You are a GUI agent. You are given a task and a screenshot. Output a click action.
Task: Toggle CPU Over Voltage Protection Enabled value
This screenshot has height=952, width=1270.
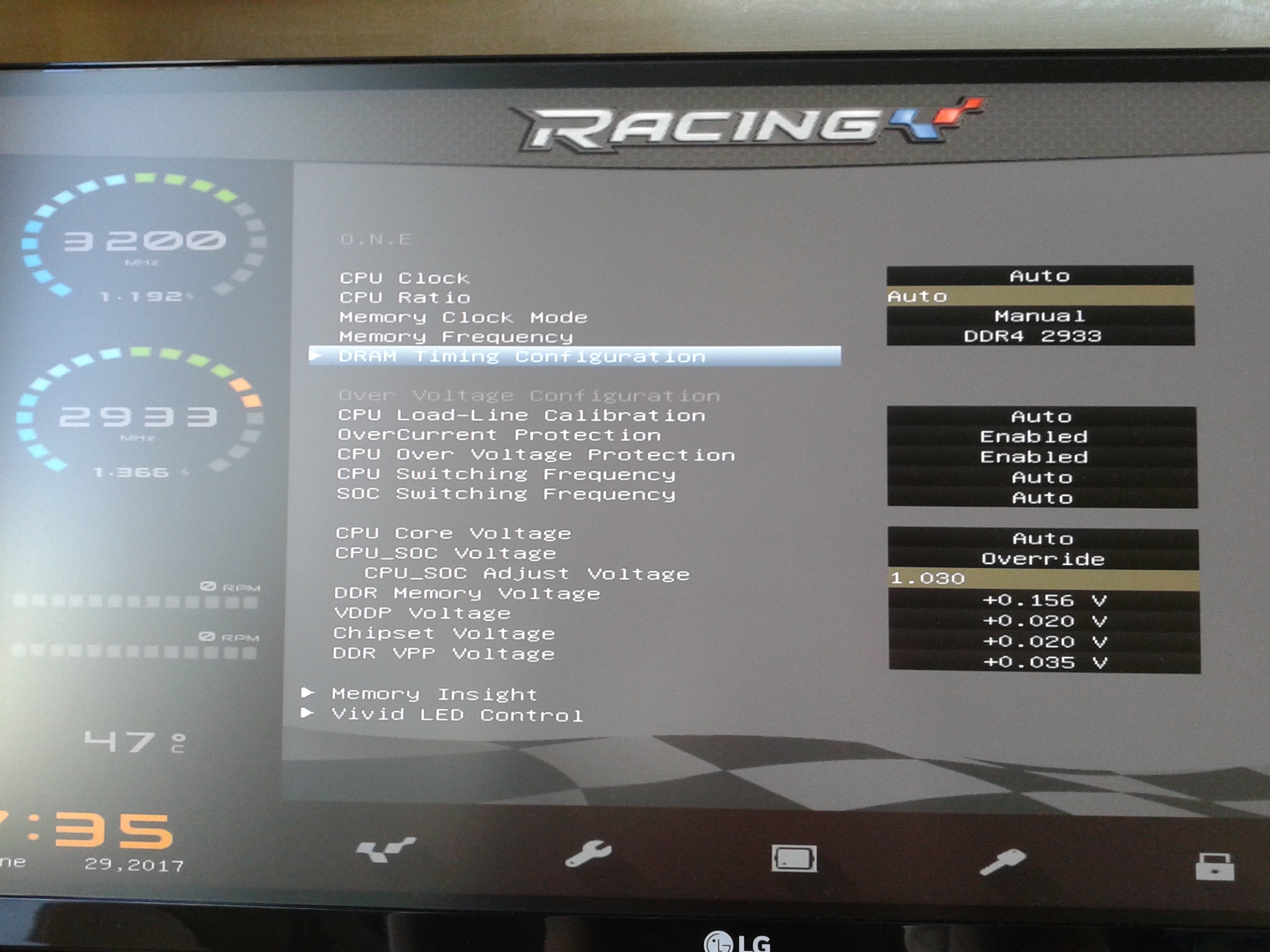[x=1034, y=457]
